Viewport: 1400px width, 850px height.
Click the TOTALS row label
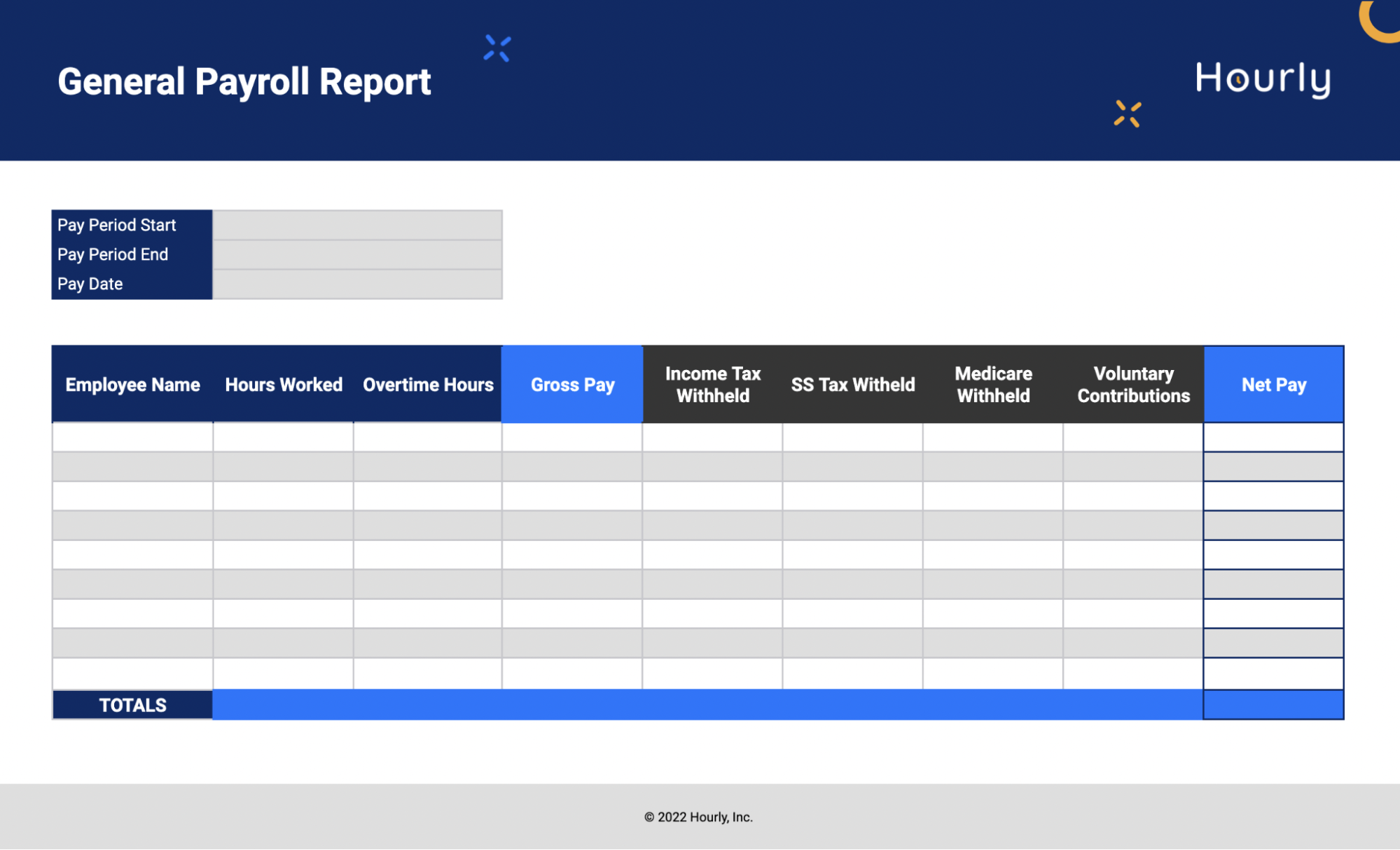point(132,705)
